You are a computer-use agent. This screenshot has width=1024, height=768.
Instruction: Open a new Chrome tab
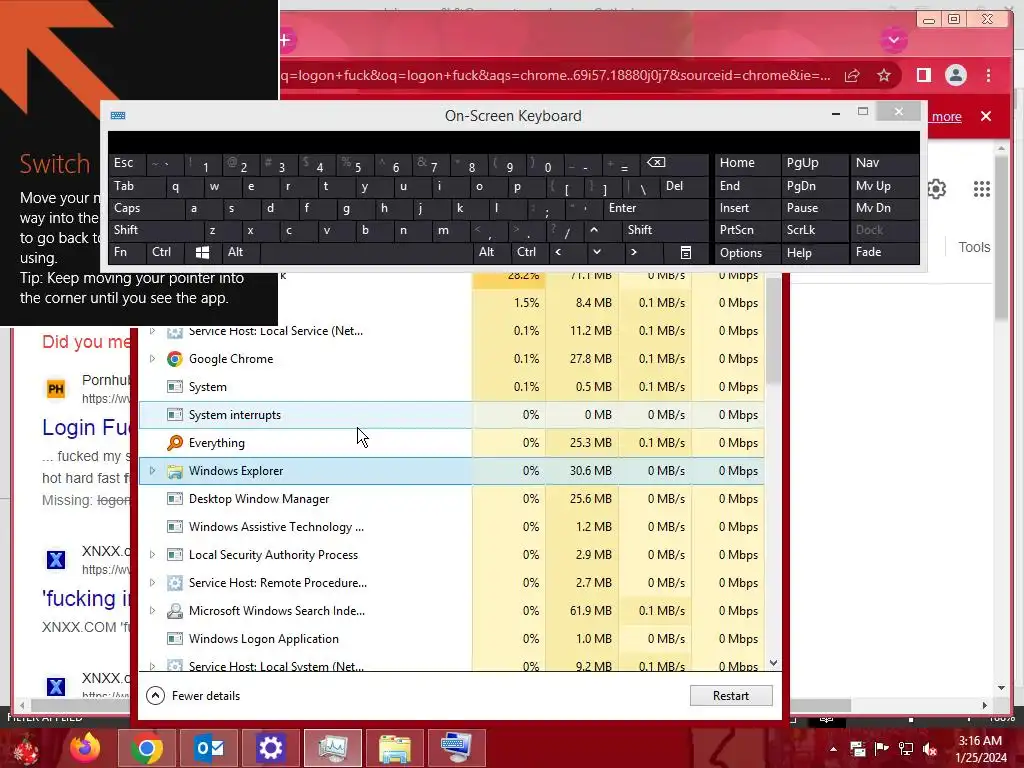pos(285,40)
